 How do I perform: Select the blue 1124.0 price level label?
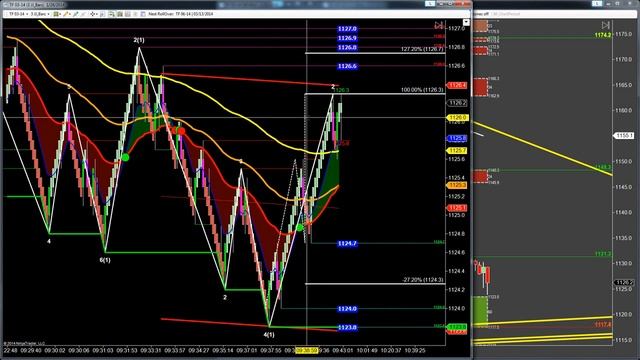point(347,309)
